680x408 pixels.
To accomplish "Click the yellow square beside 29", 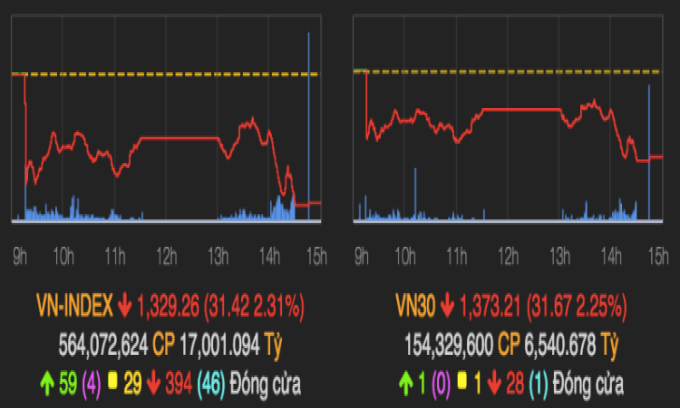I will pos(113,381).
